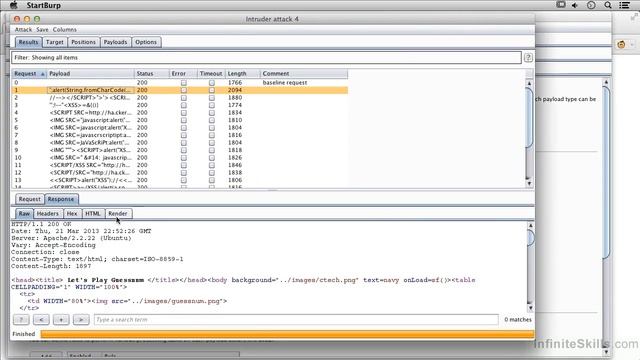
Task: Toggle Error checkbox for request 13
Action: [184, 180]
